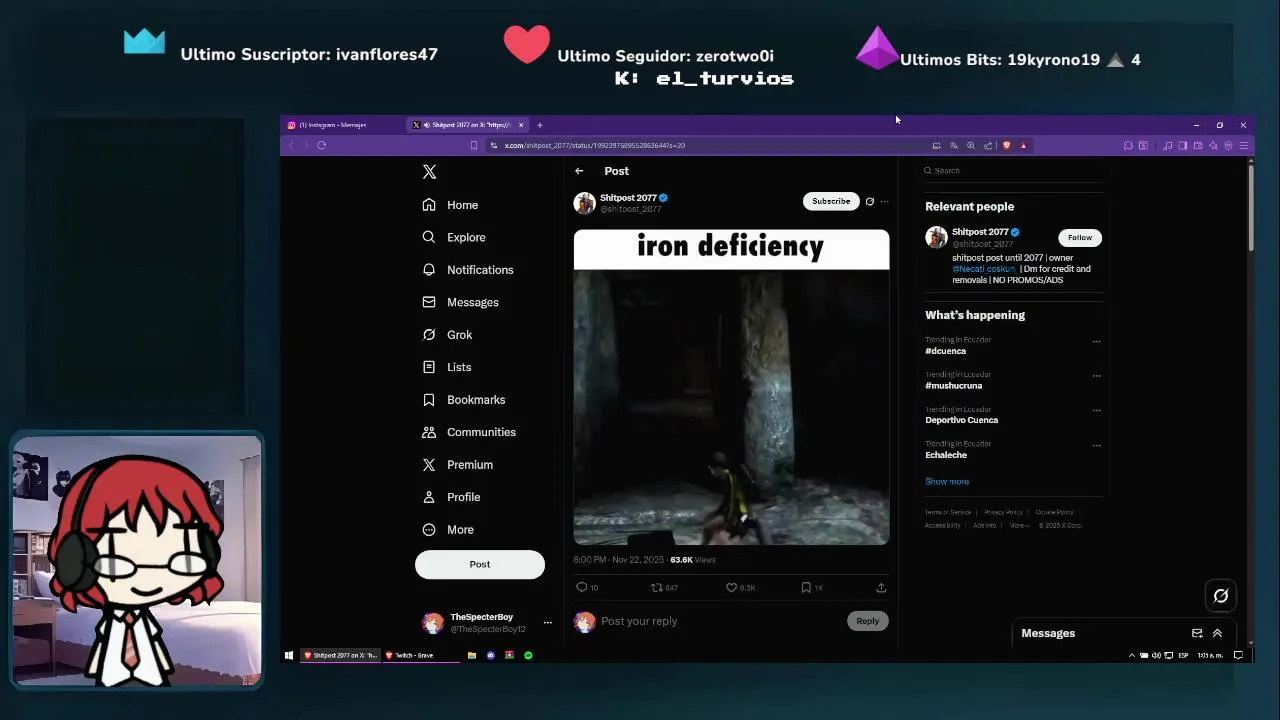Click the Windows Start button
This screenshot has height=720, width=1280.
(x=289, y=656)
